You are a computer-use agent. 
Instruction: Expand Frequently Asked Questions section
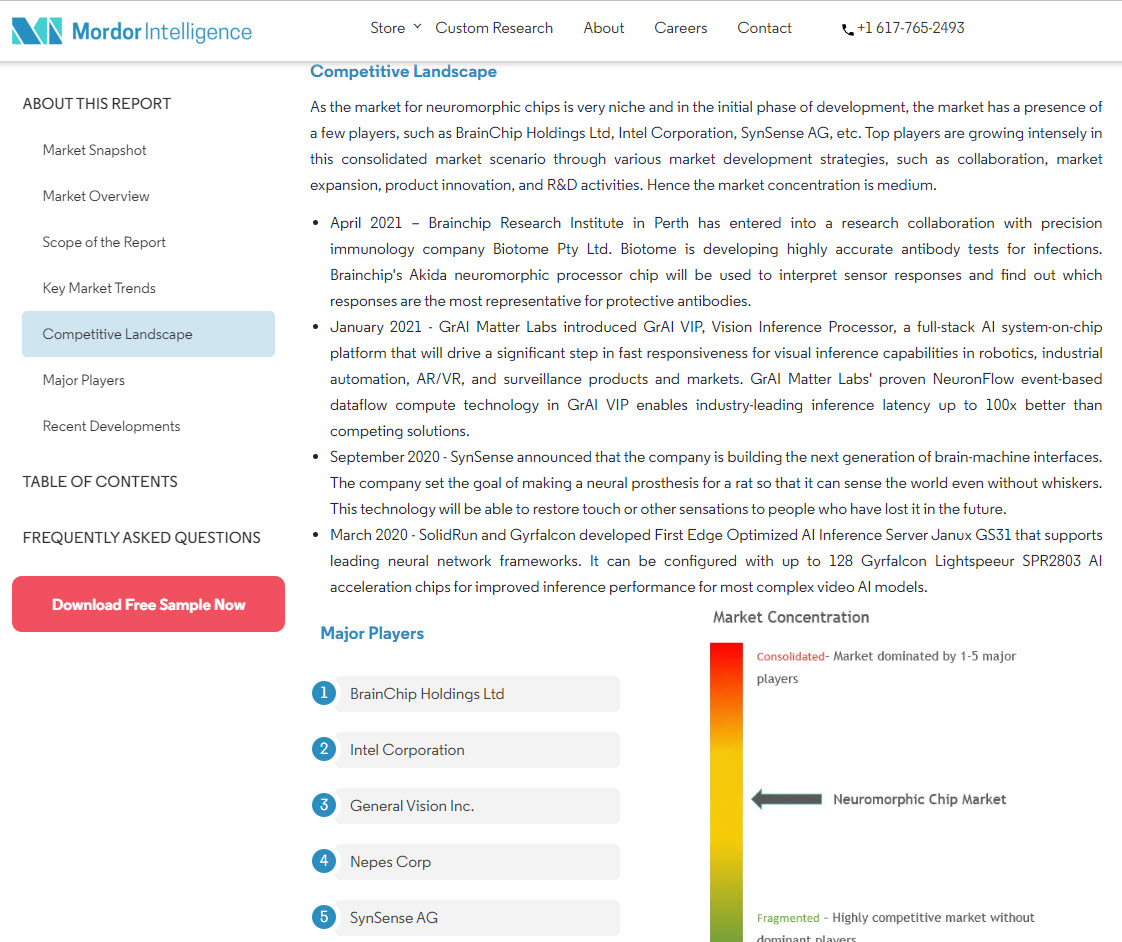[x=141, y=538]
